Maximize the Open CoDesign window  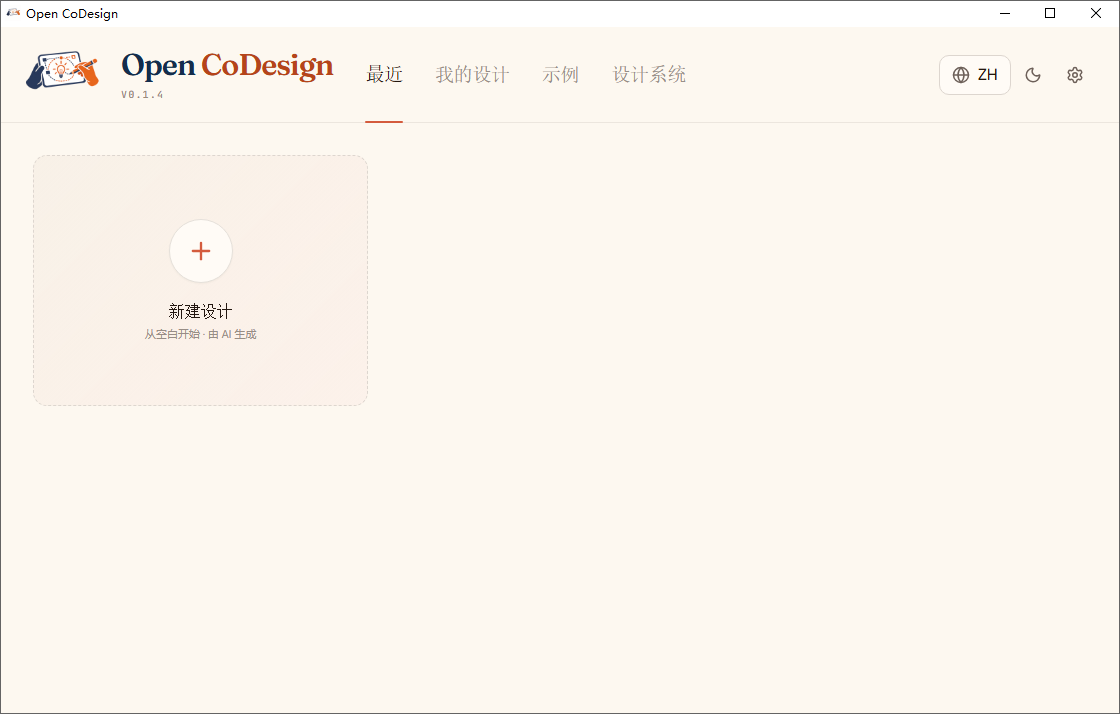1049,13
